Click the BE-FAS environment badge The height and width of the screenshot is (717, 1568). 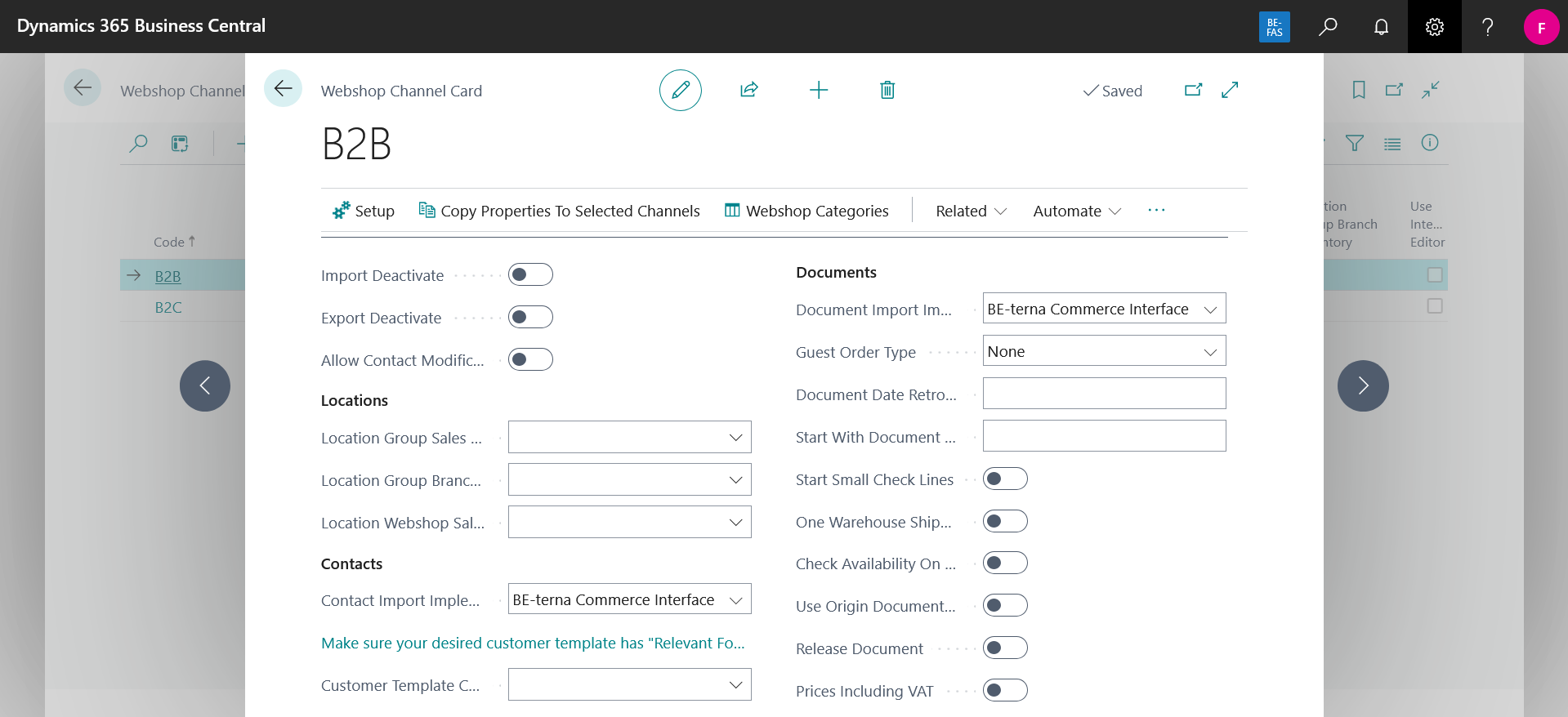click(1275, 27)
